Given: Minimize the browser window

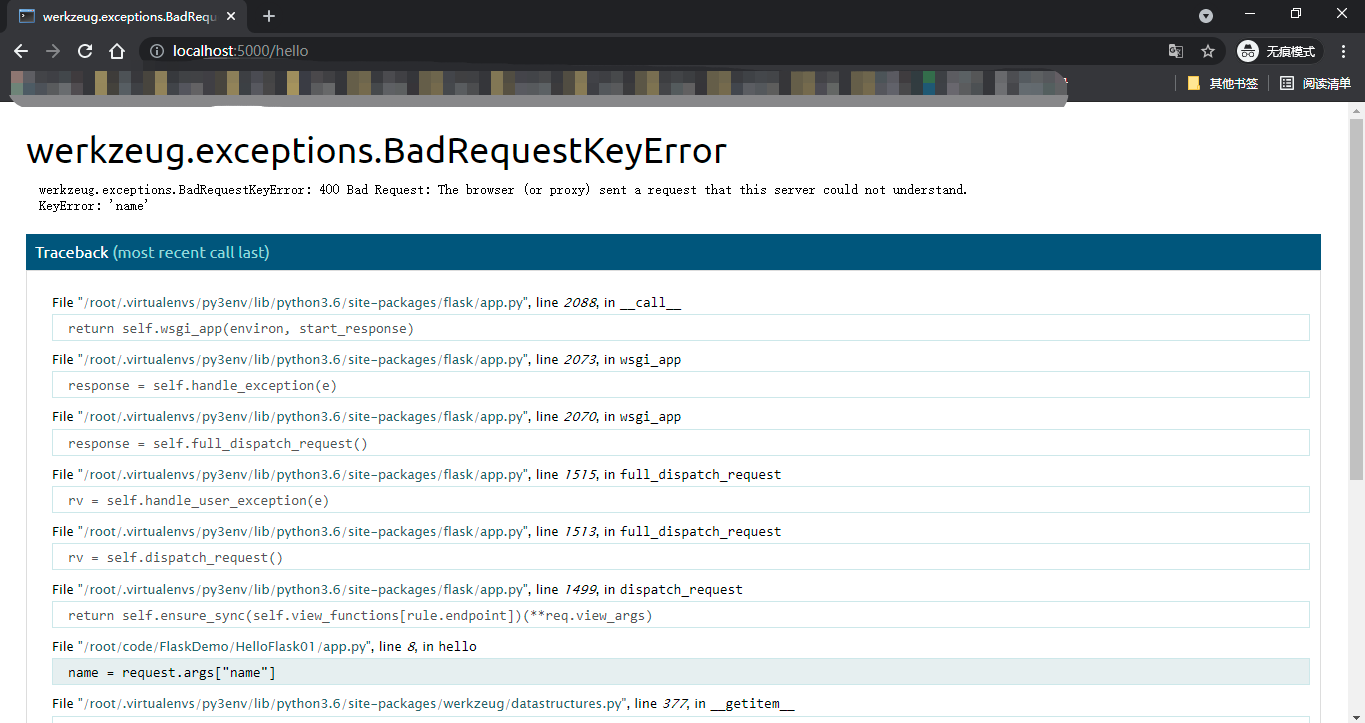Looking at the screenshot, I should (1250, 14).
